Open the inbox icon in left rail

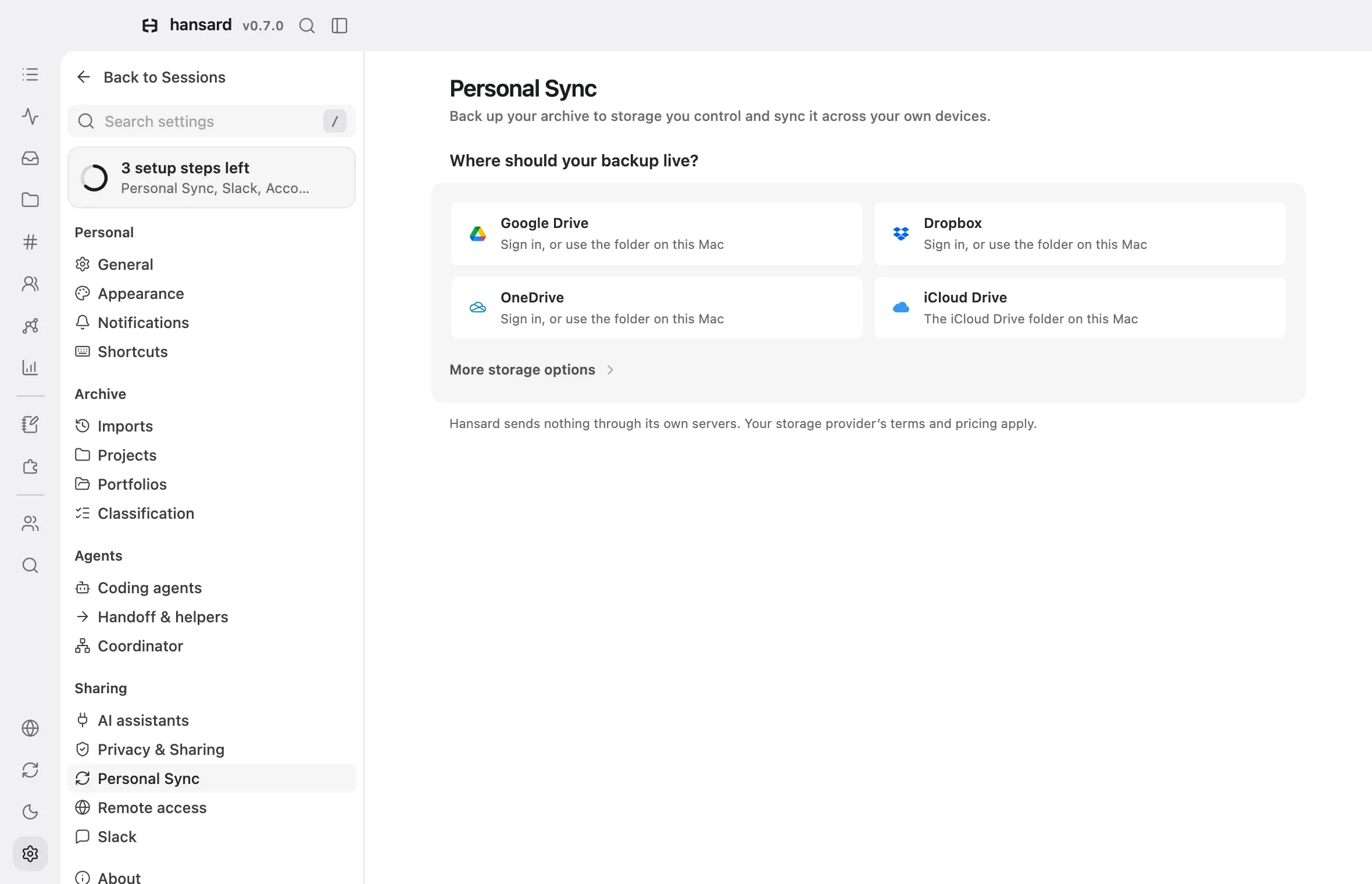click(30, 158)
